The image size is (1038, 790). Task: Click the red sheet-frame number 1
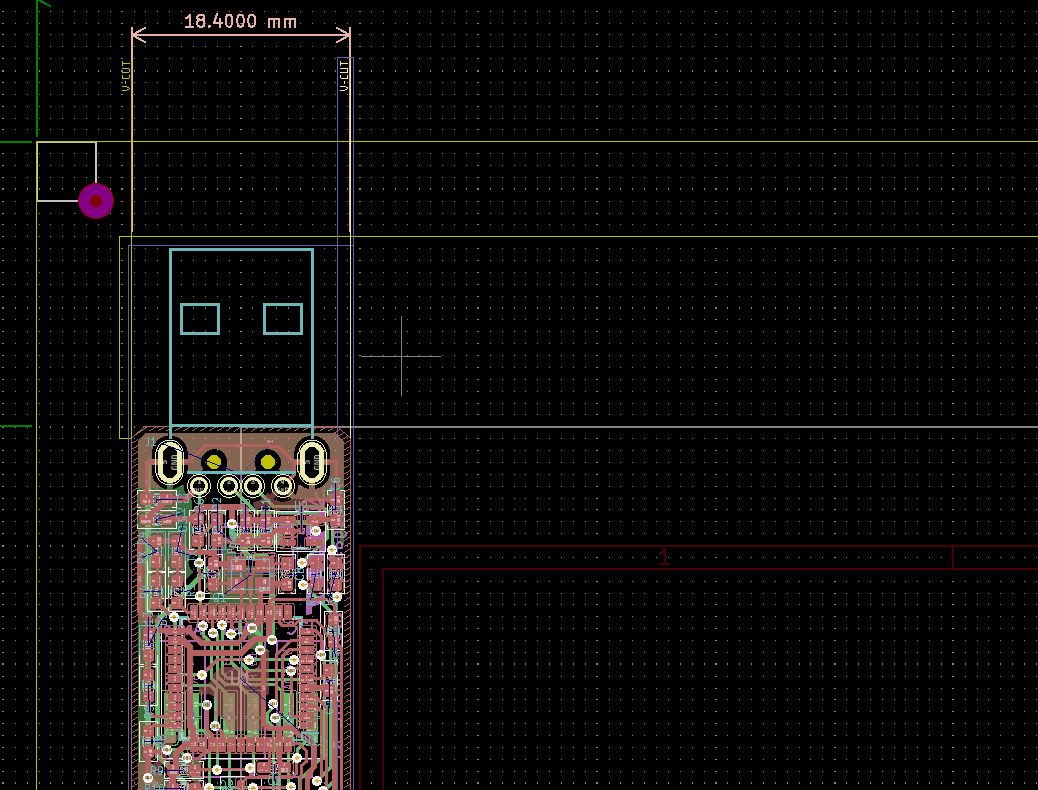(x=664, y=557)
